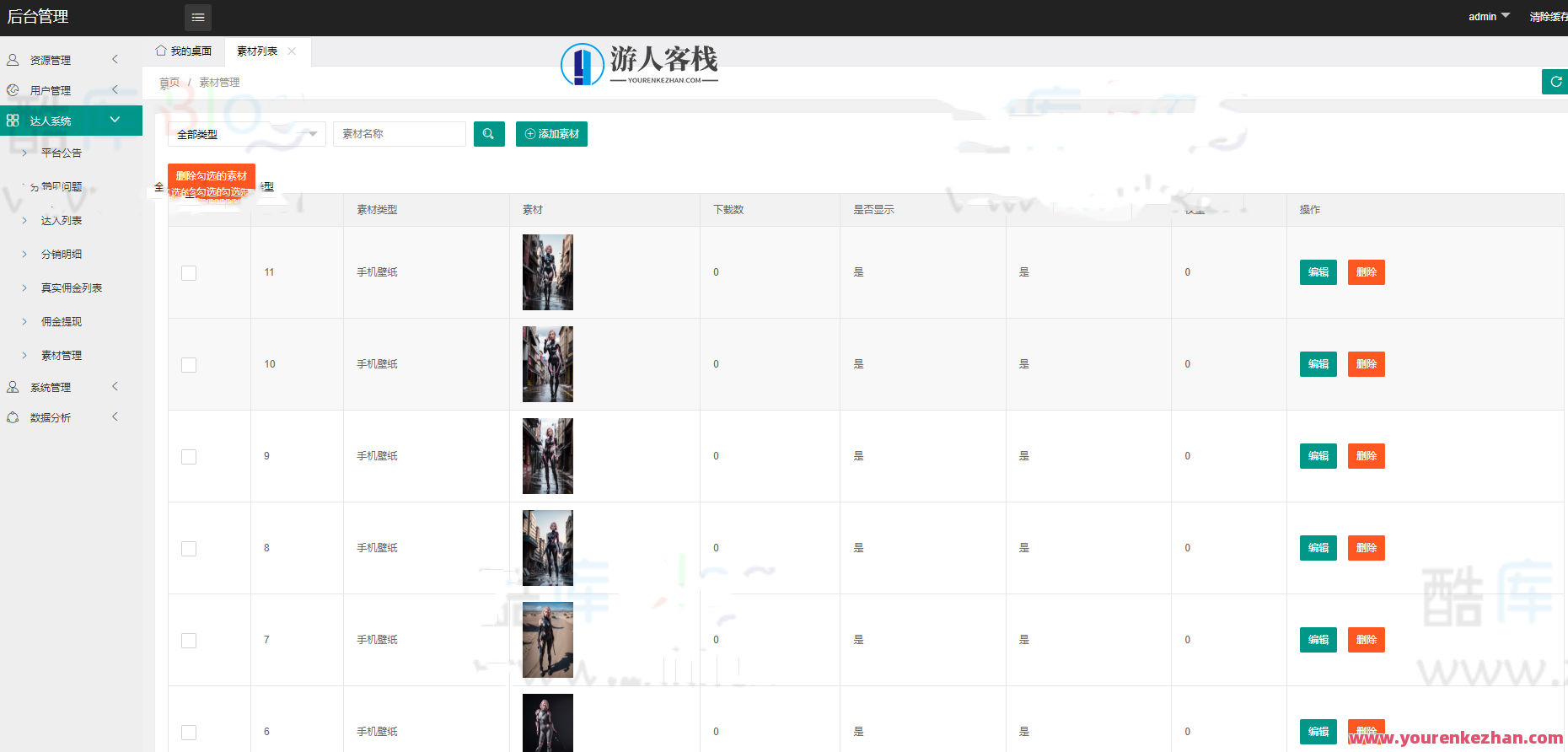The image size is (1568, 752).
Task: Collapse the 达人系统 menu chevron
Action: pyautogui.click(x=115, y=120)
